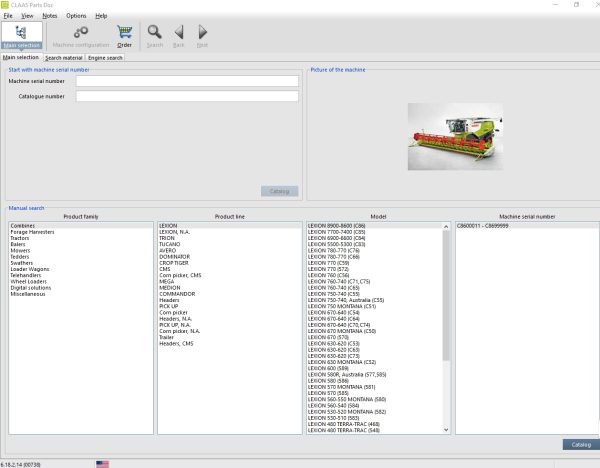Switch to the Search material tab

coord(64,58)
